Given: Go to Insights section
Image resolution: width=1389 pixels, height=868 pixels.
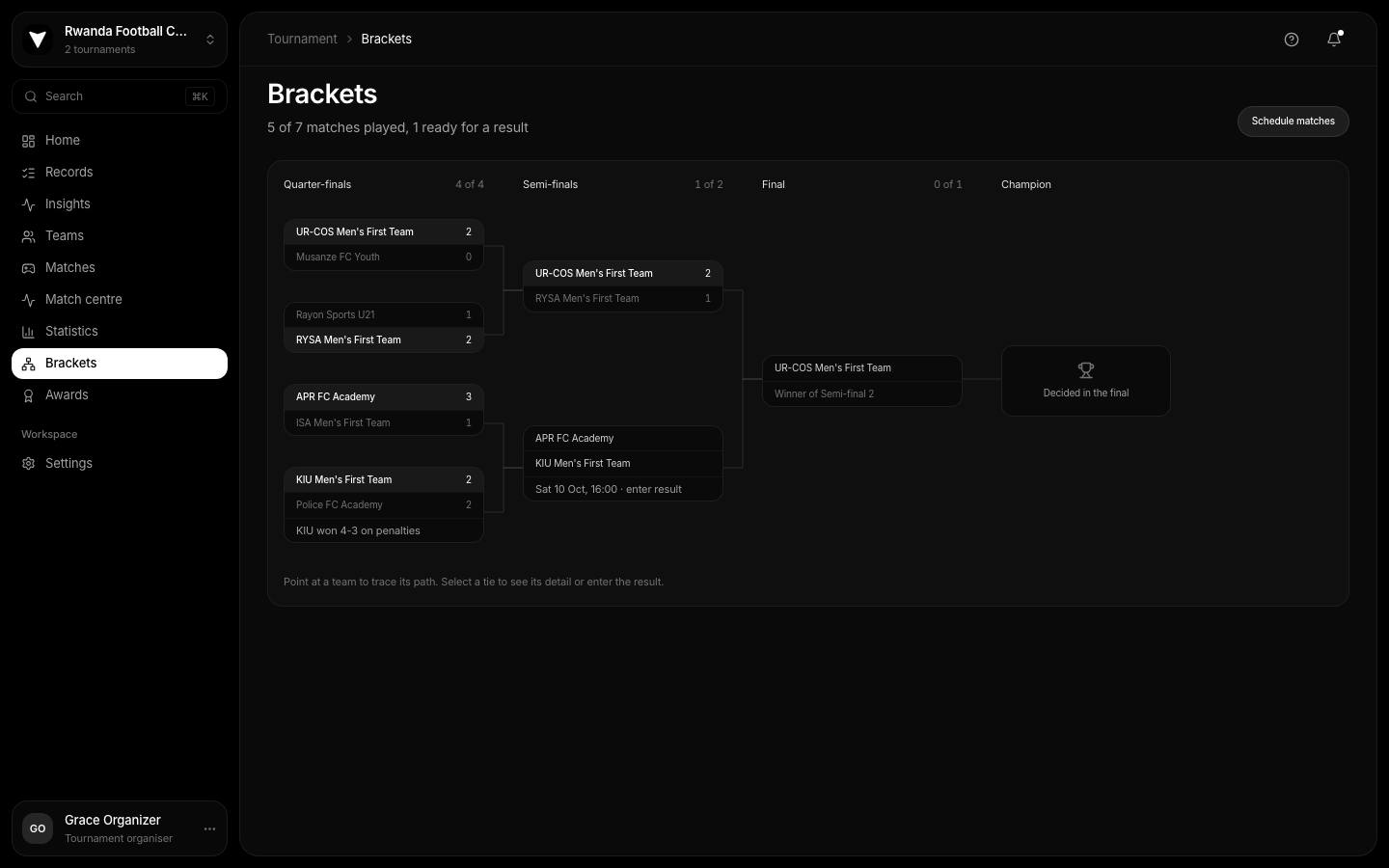Looking at the screenshot, I should coord(120,204).
